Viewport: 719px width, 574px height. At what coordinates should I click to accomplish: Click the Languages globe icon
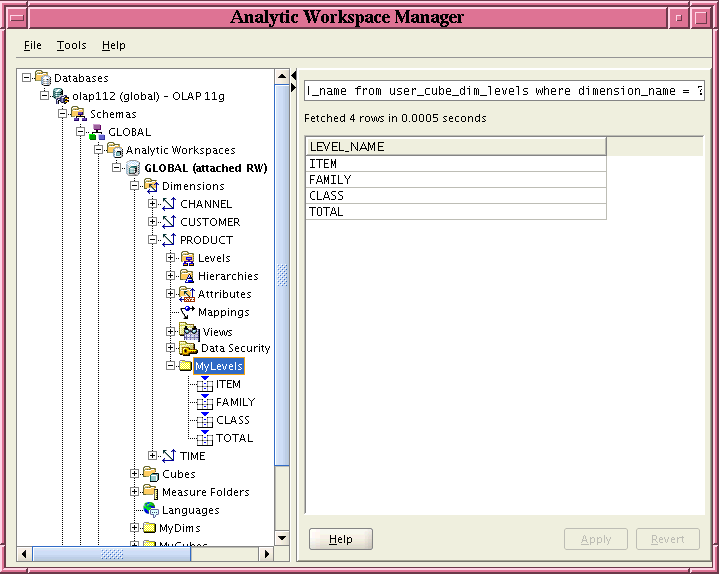coord(150,510)
